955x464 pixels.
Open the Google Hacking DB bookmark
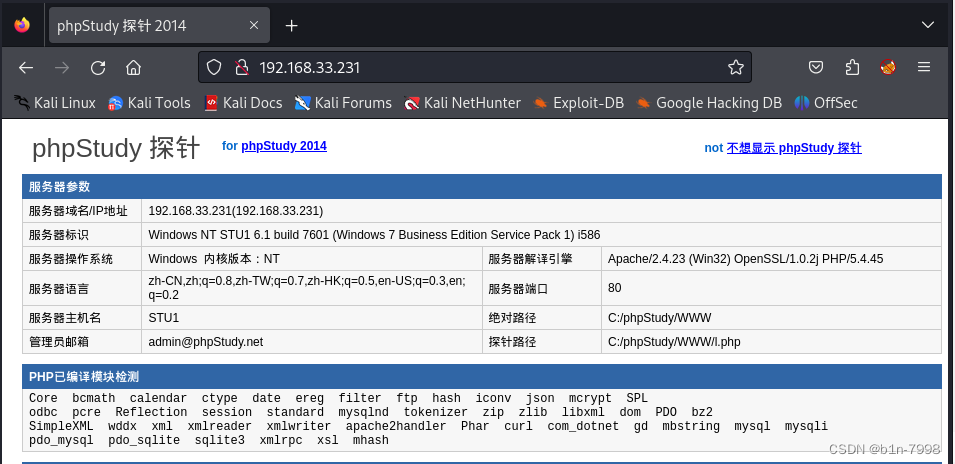point(709,103)
